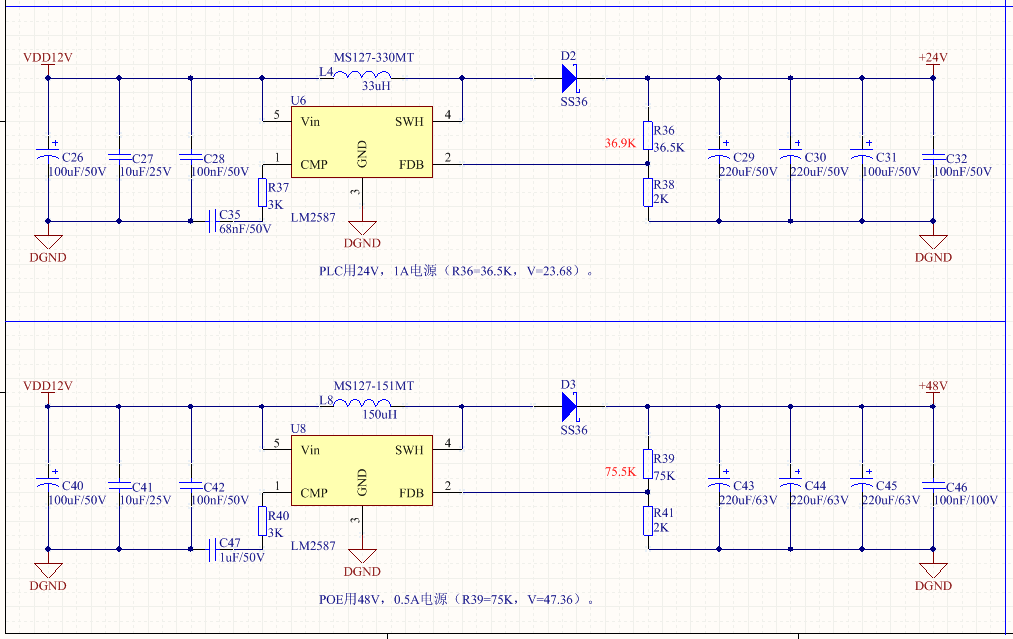Select capacitor C27 symbol

(119, 156)
